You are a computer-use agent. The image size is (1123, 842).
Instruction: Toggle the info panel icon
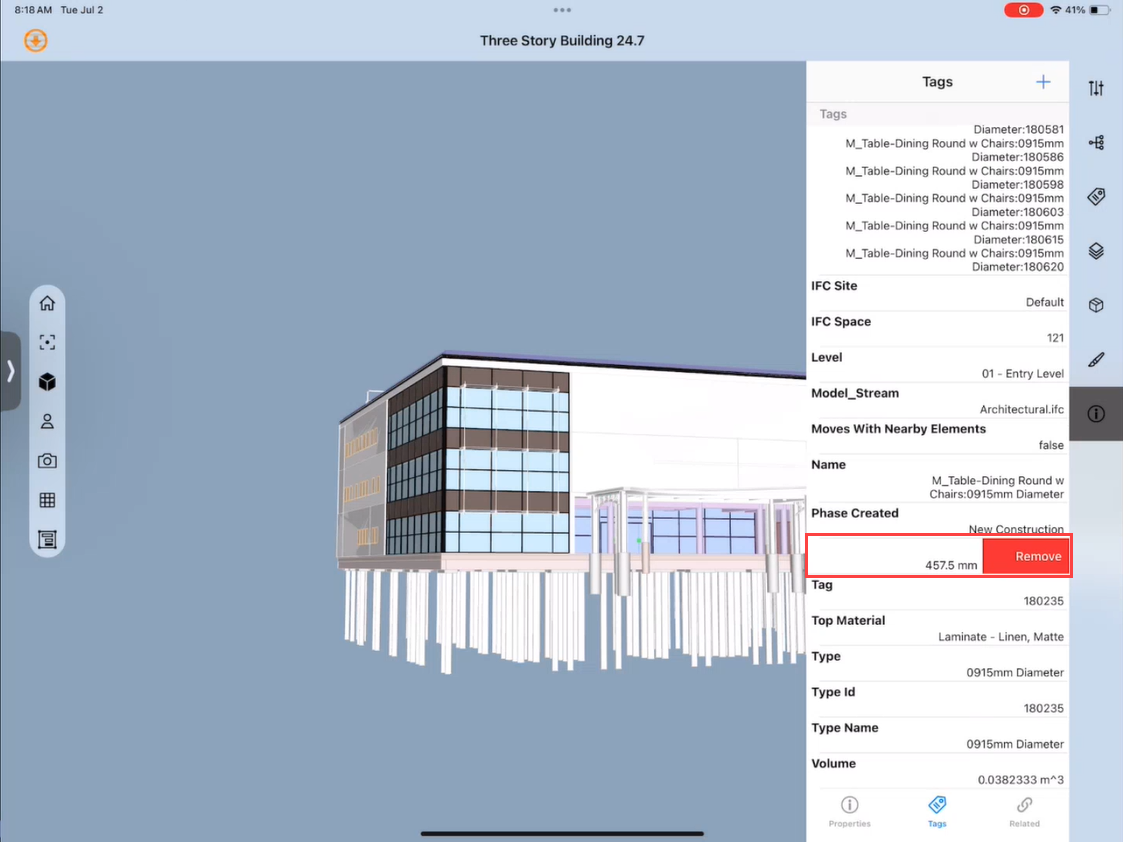click(x=1096, y=414)
